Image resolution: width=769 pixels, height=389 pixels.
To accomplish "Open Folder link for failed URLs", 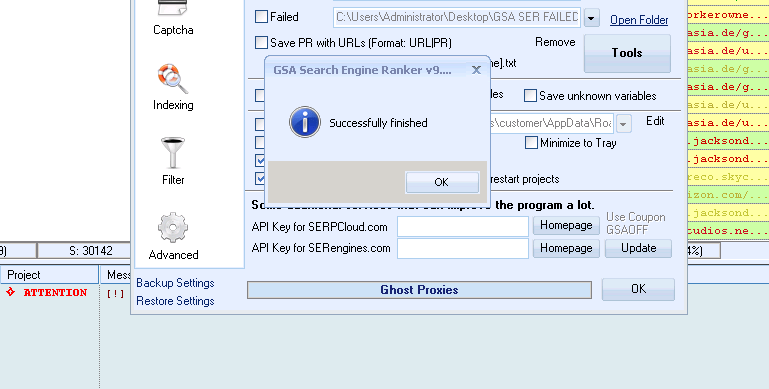I will [x=639, y=20].
